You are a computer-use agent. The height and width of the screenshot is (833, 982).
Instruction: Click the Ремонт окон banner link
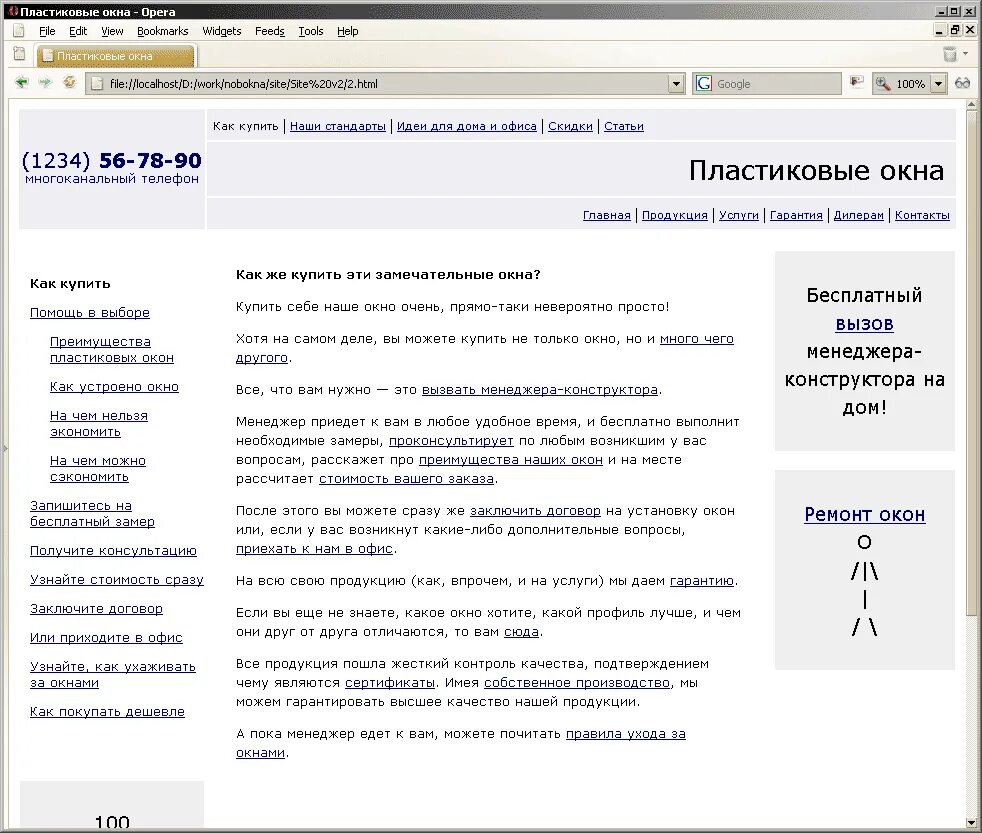point(864,515)
